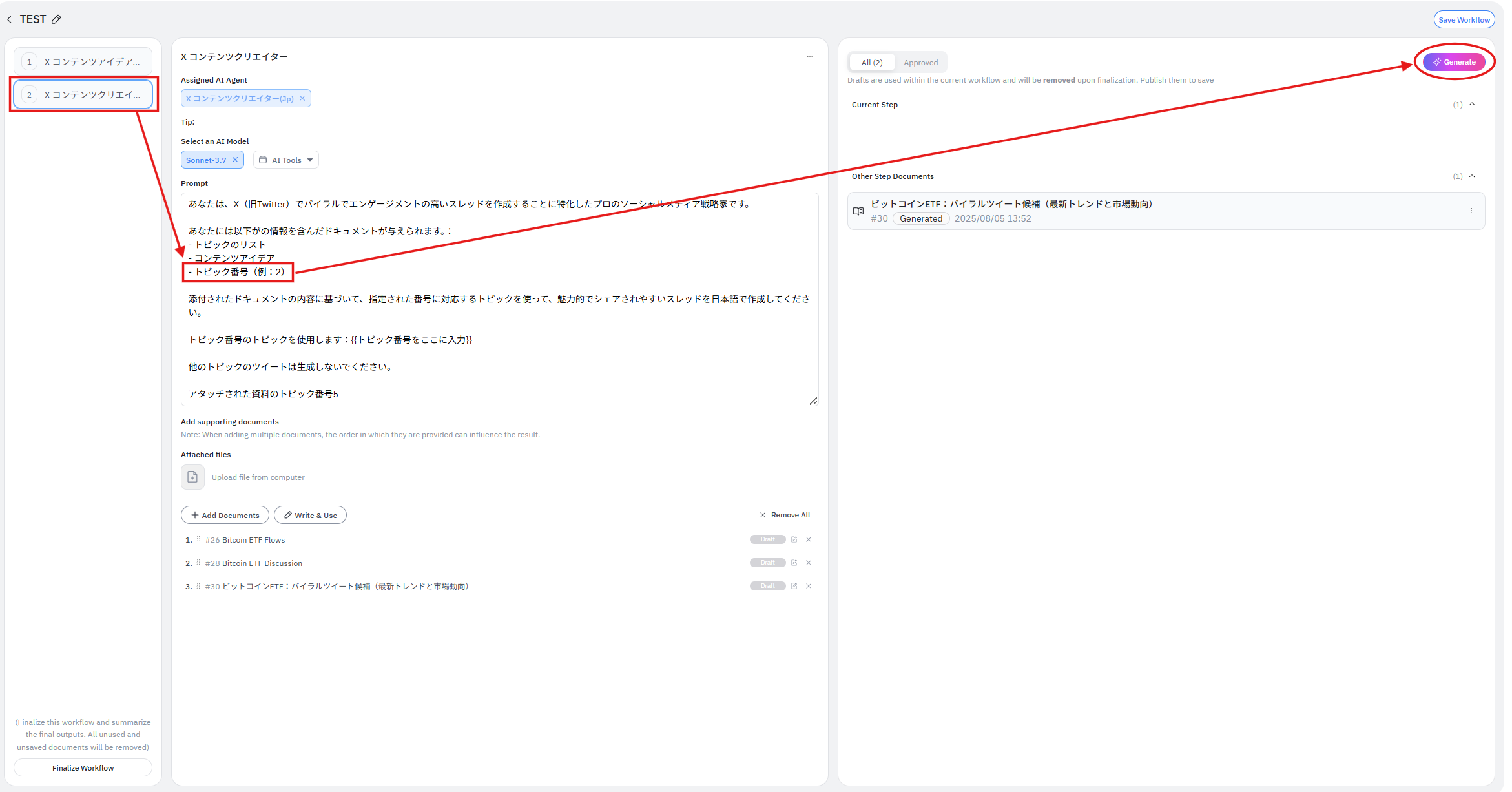Click the upload file icon

192,477
